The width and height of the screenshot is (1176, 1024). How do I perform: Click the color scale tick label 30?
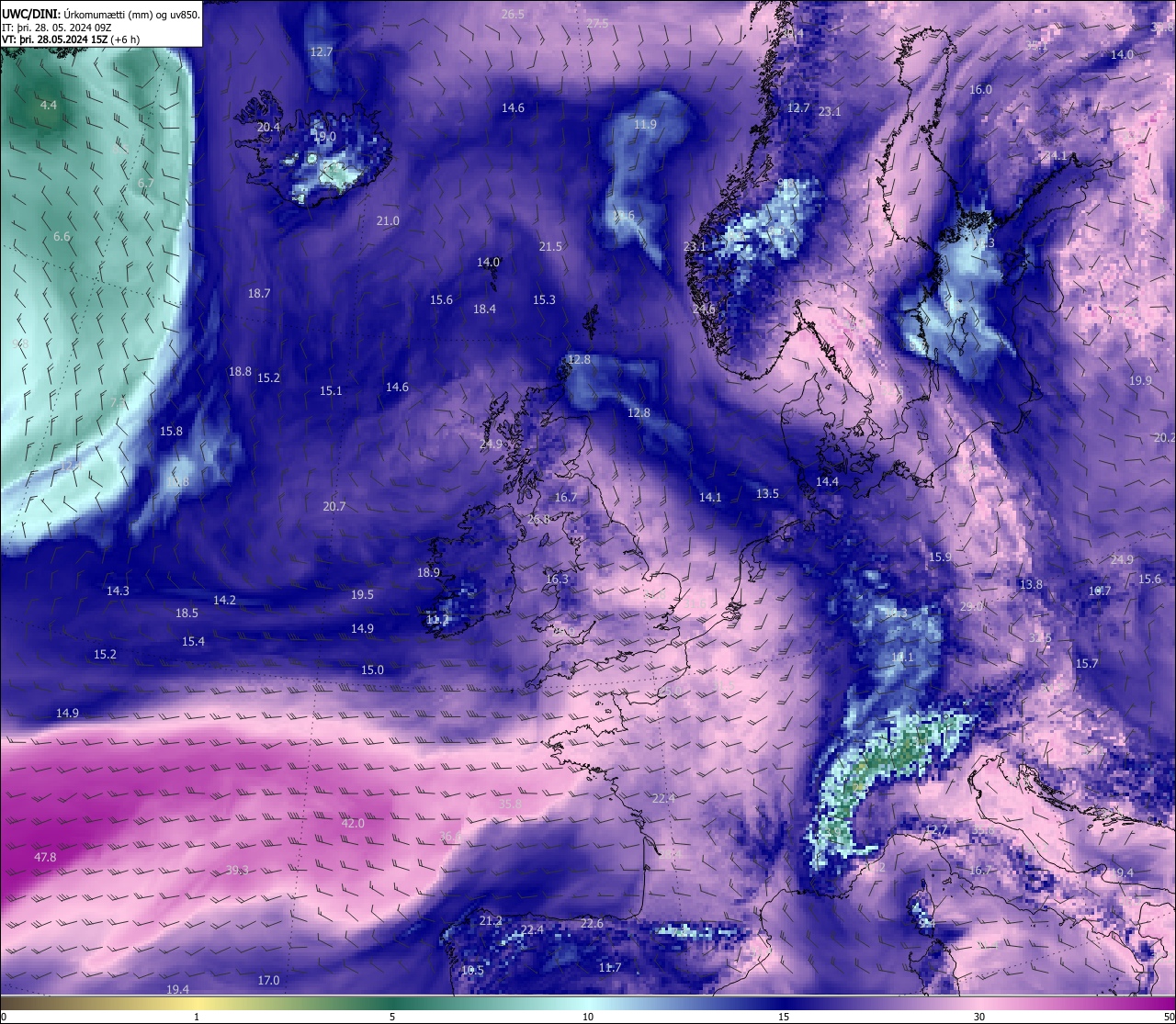(979, 1017)
